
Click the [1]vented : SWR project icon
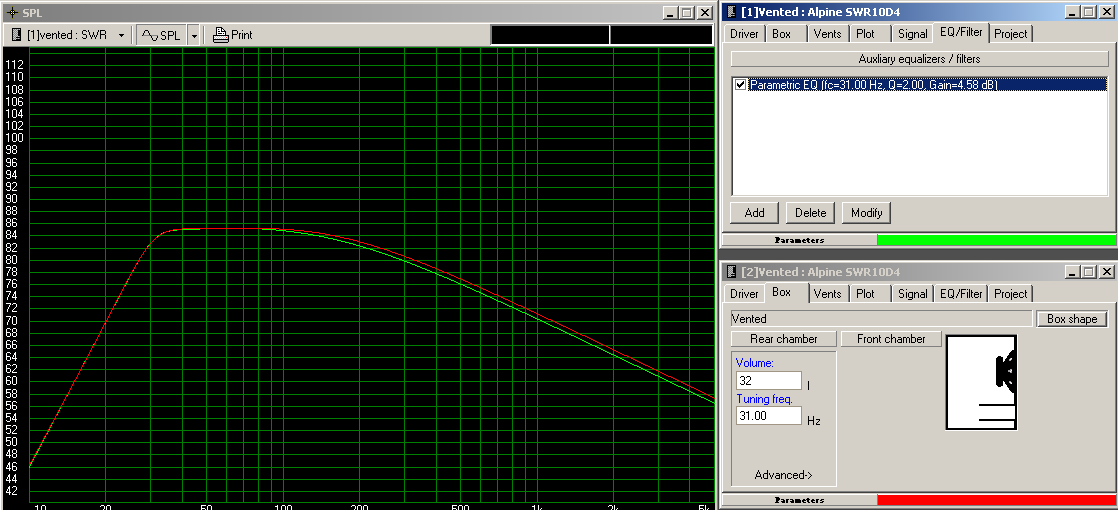(17, 35)
